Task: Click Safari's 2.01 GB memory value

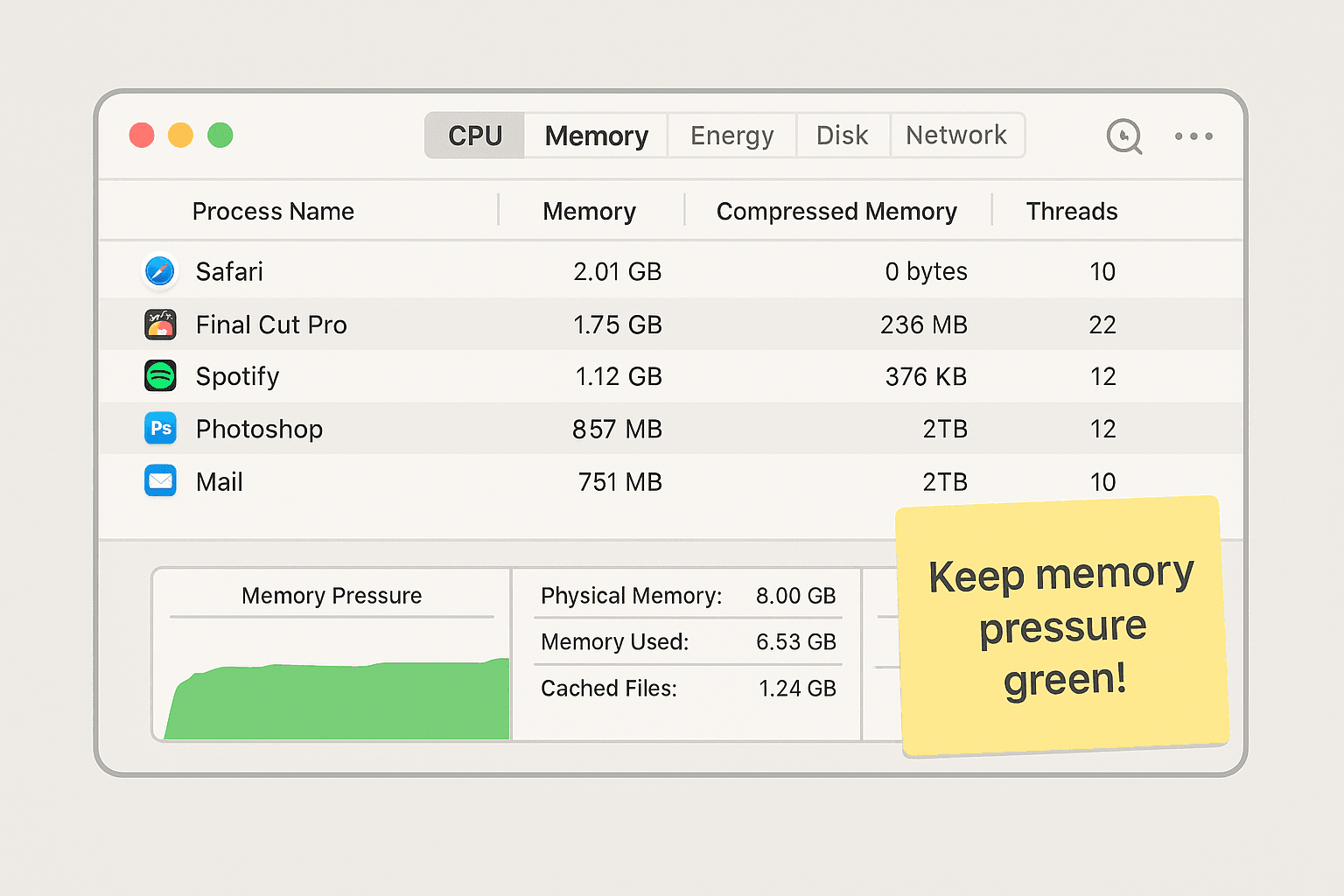Action: point(618,272)
